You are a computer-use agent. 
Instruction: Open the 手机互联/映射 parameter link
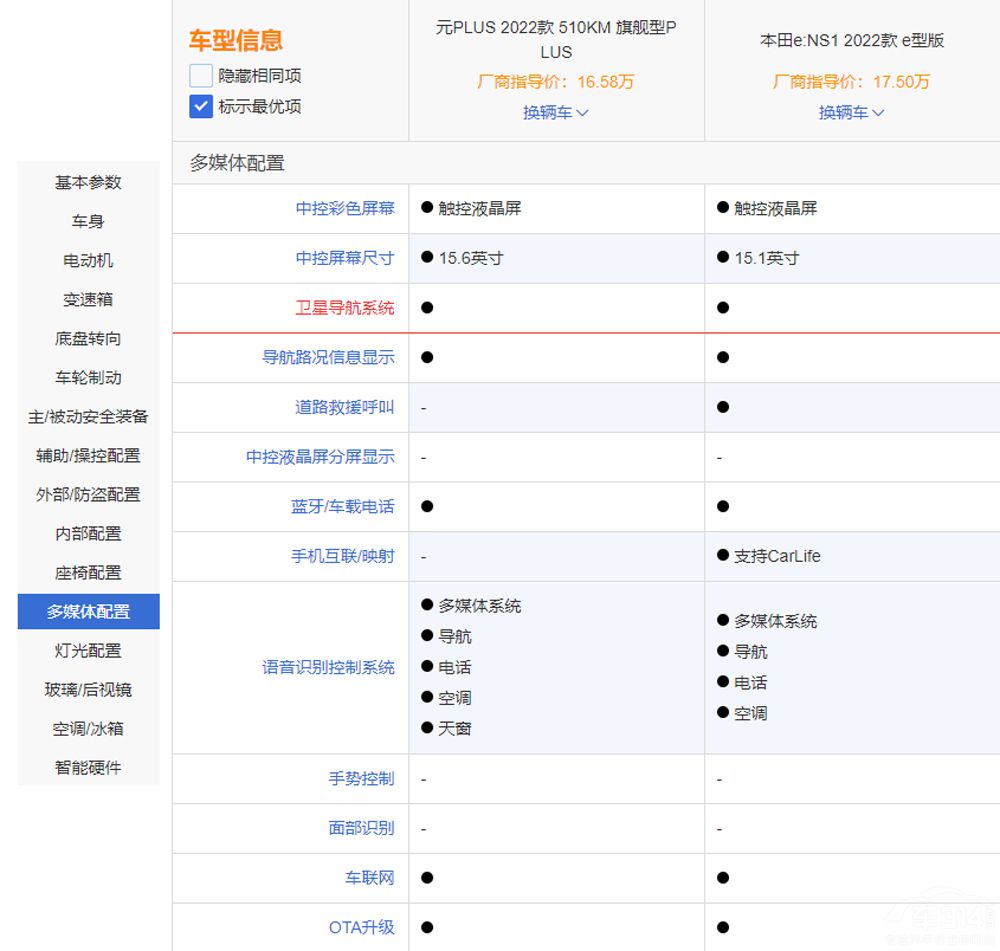[x=343, y=556]
